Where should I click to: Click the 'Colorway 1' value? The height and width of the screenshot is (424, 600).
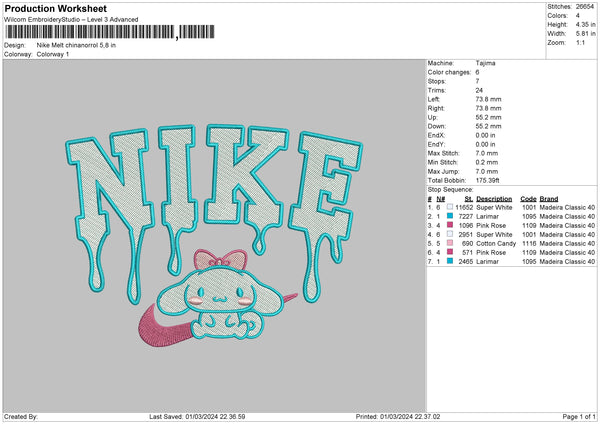click(x=53, y=54)
